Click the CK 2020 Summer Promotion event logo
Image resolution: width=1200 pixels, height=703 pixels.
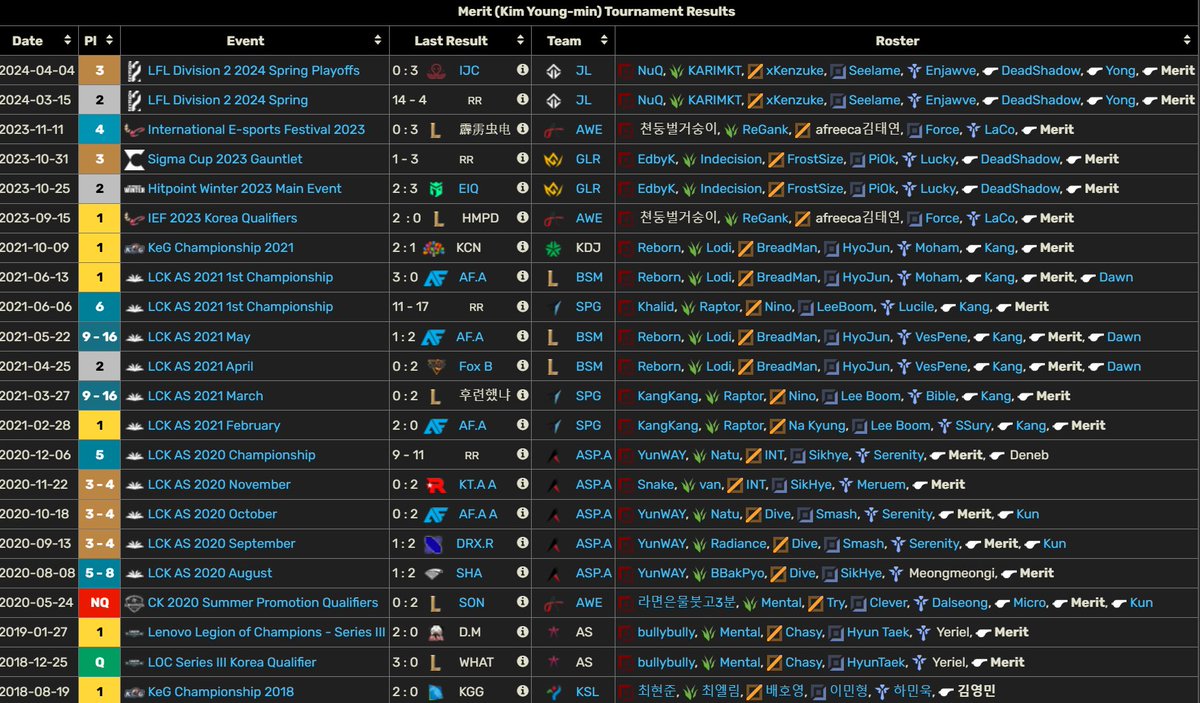click(134, 603)
